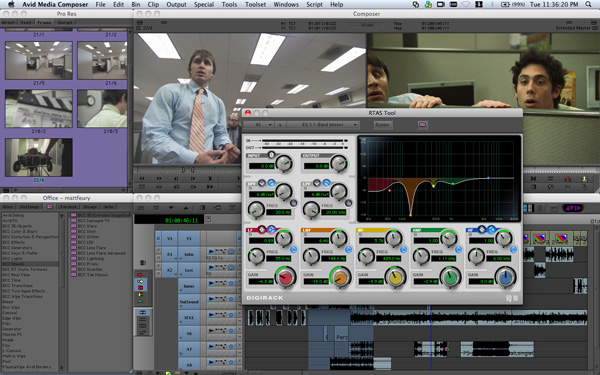Click the timeline timecode display
This screenshot has height=375, width=600.
coord(170,220)
